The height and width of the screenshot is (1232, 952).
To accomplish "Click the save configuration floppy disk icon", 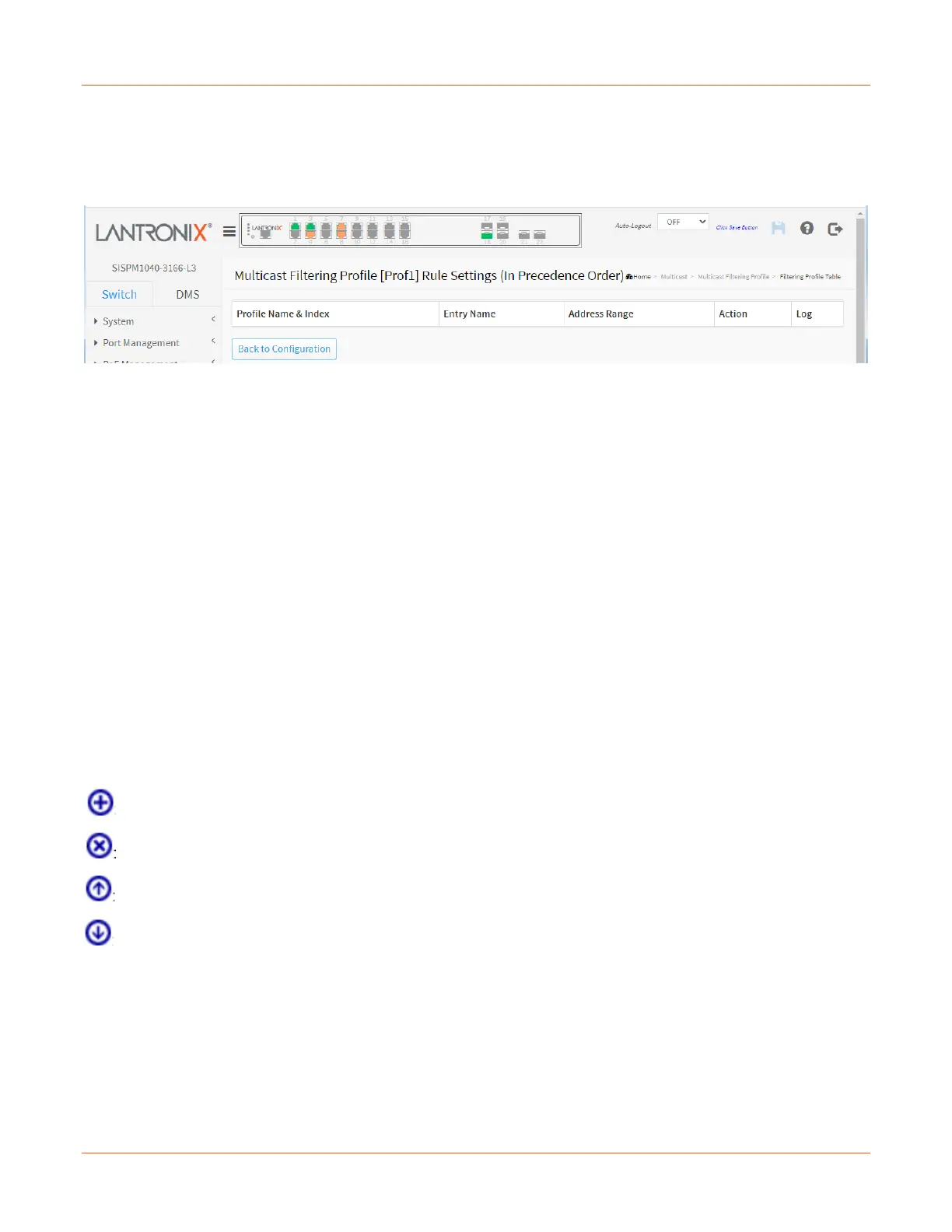I will point(778,228).
